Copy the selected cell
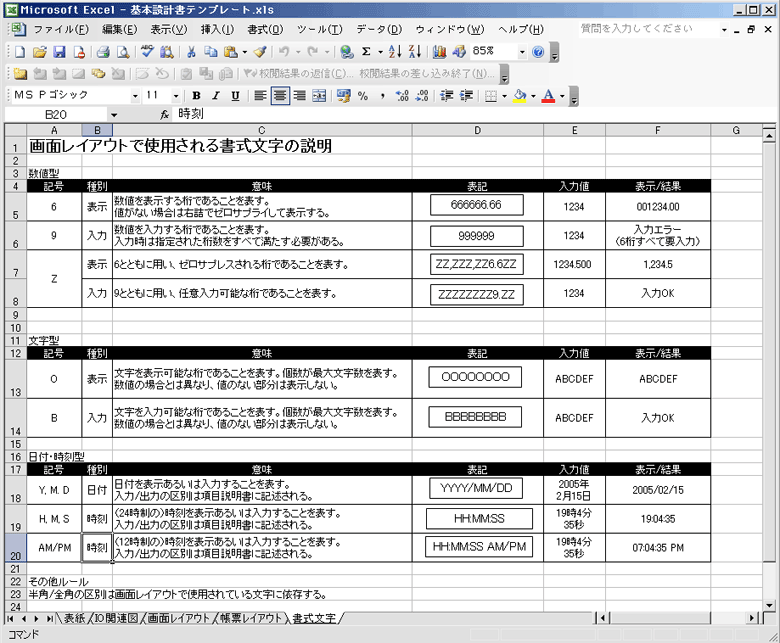The image size is (780, 643). click(x=211, y=52)
